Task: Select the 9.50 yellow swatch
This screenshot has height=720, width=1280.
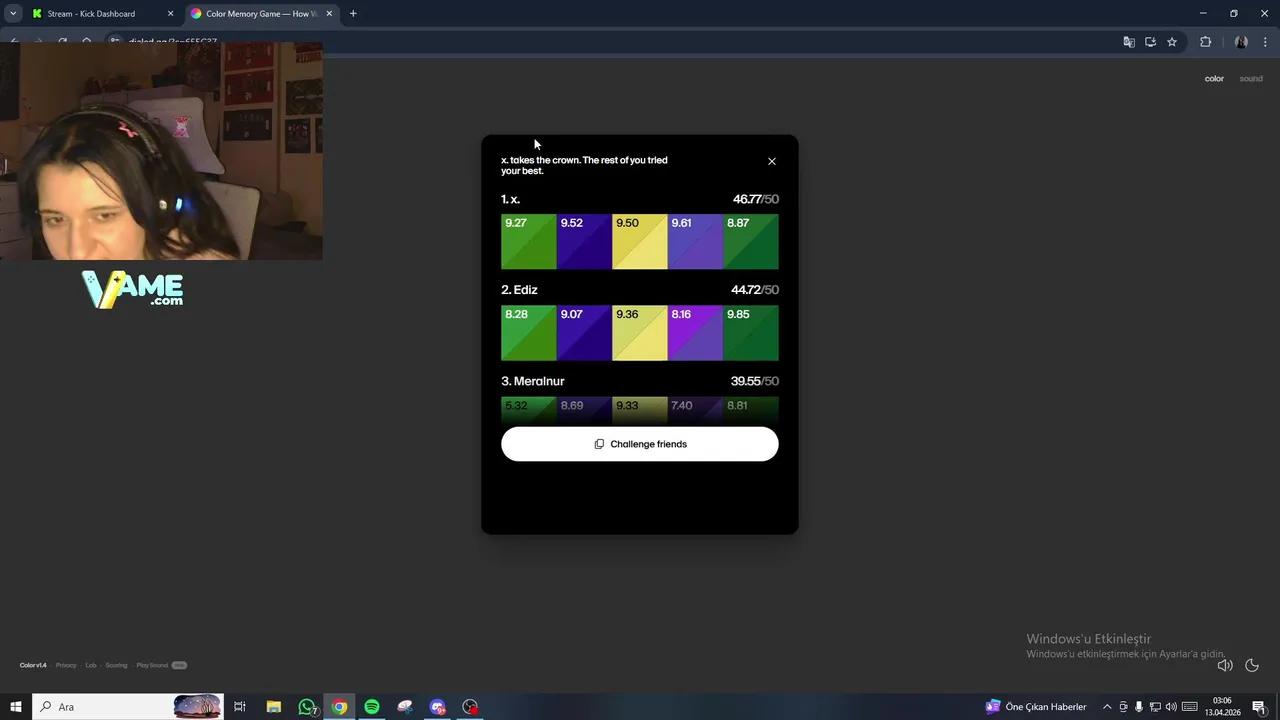Action: tap(640, 242)
